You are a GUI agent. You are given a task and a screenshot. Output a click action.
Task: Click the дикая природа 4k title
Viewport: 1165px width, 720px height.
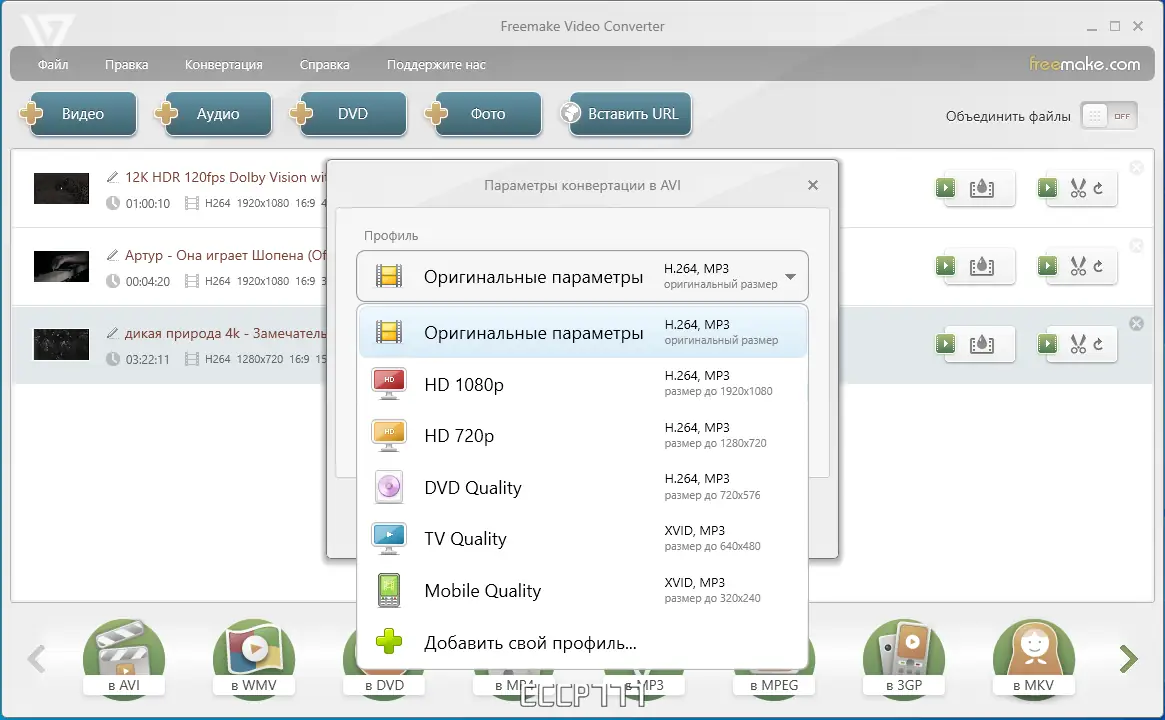click(226, 334)
